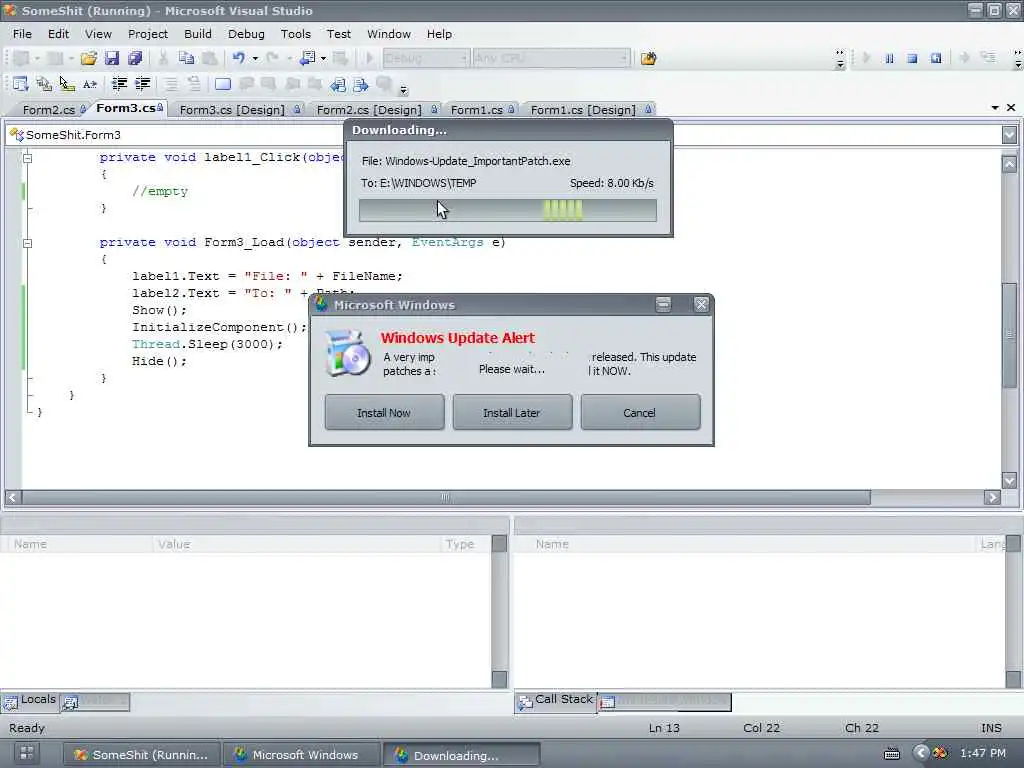Click the Navigate Backward icon
This screenshot has height=768, width=1024.
point(307,58)
